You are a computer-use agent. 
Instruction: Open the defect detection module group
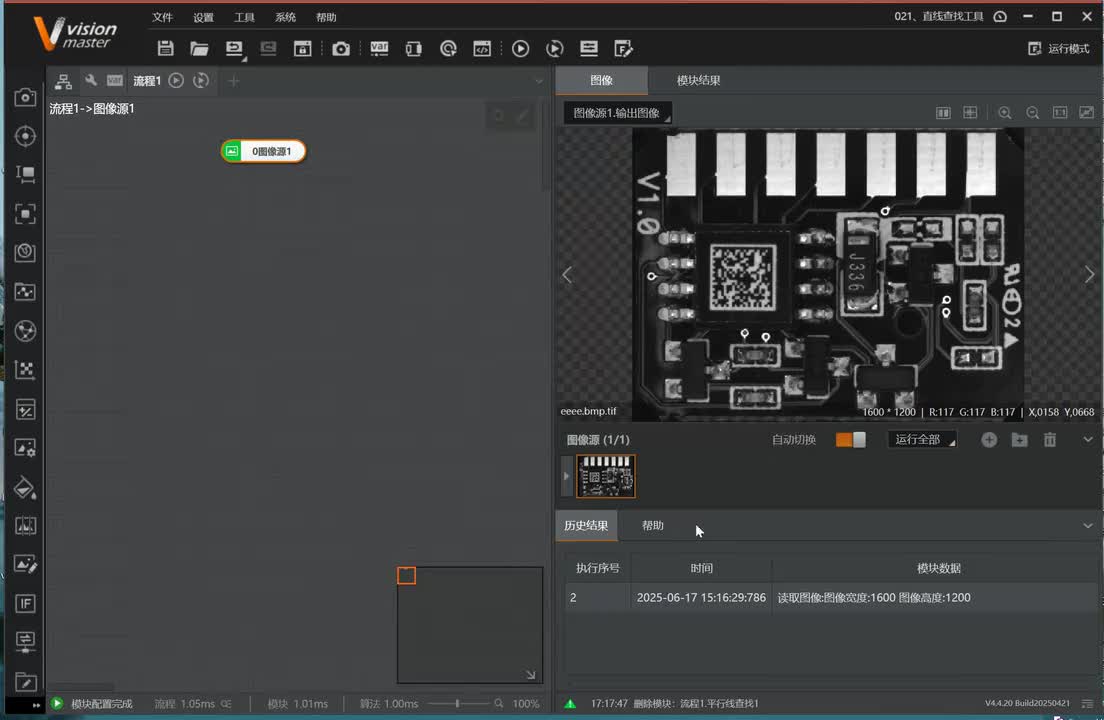click(25, 526)
